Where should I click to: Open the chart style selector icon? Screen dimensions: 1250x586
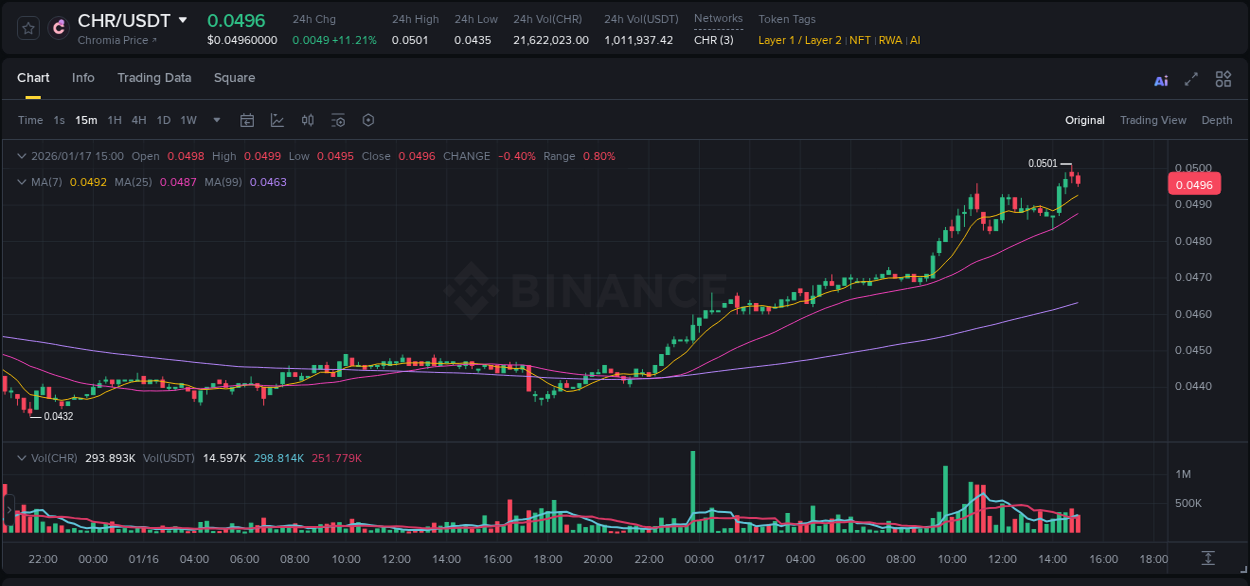click(x=277, y=120)
